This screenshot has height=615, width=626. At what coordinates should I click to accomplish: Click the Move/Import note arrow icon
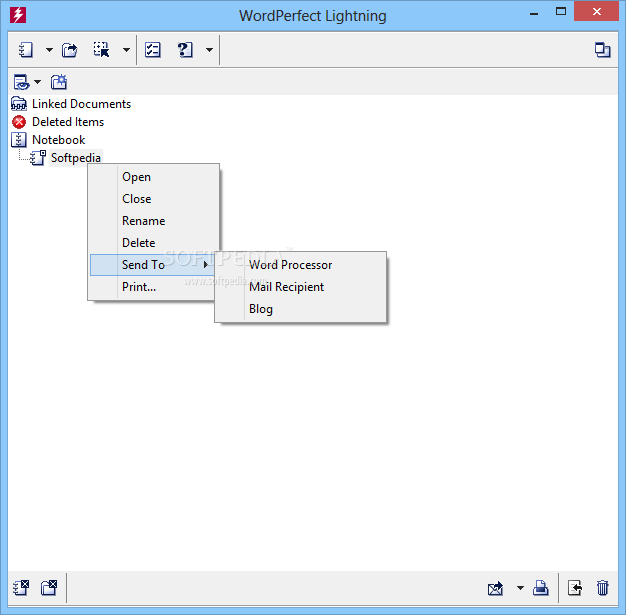click(x=574, y=588)
